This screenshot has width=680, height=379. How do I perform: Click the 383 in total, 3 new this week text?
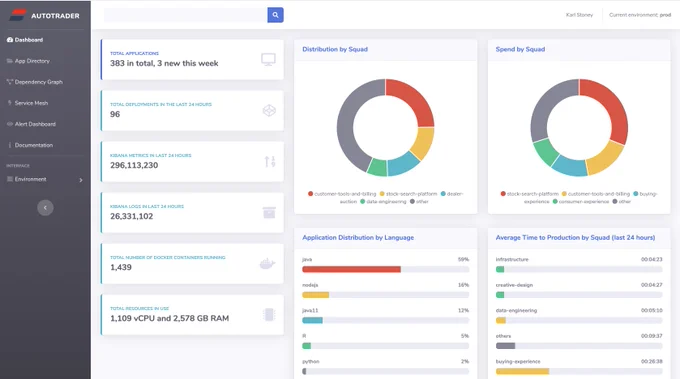point(164,63)
